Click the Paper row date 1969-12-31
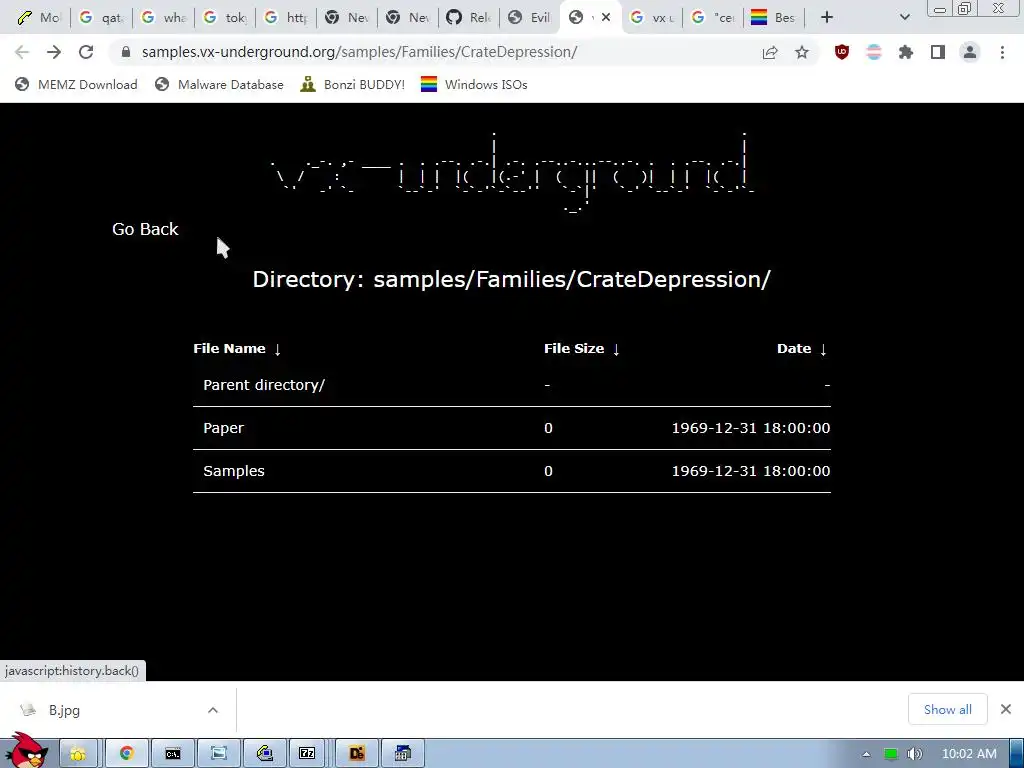Image resolution: width=1024 pixels, height=768 pixels. [751, 428]
